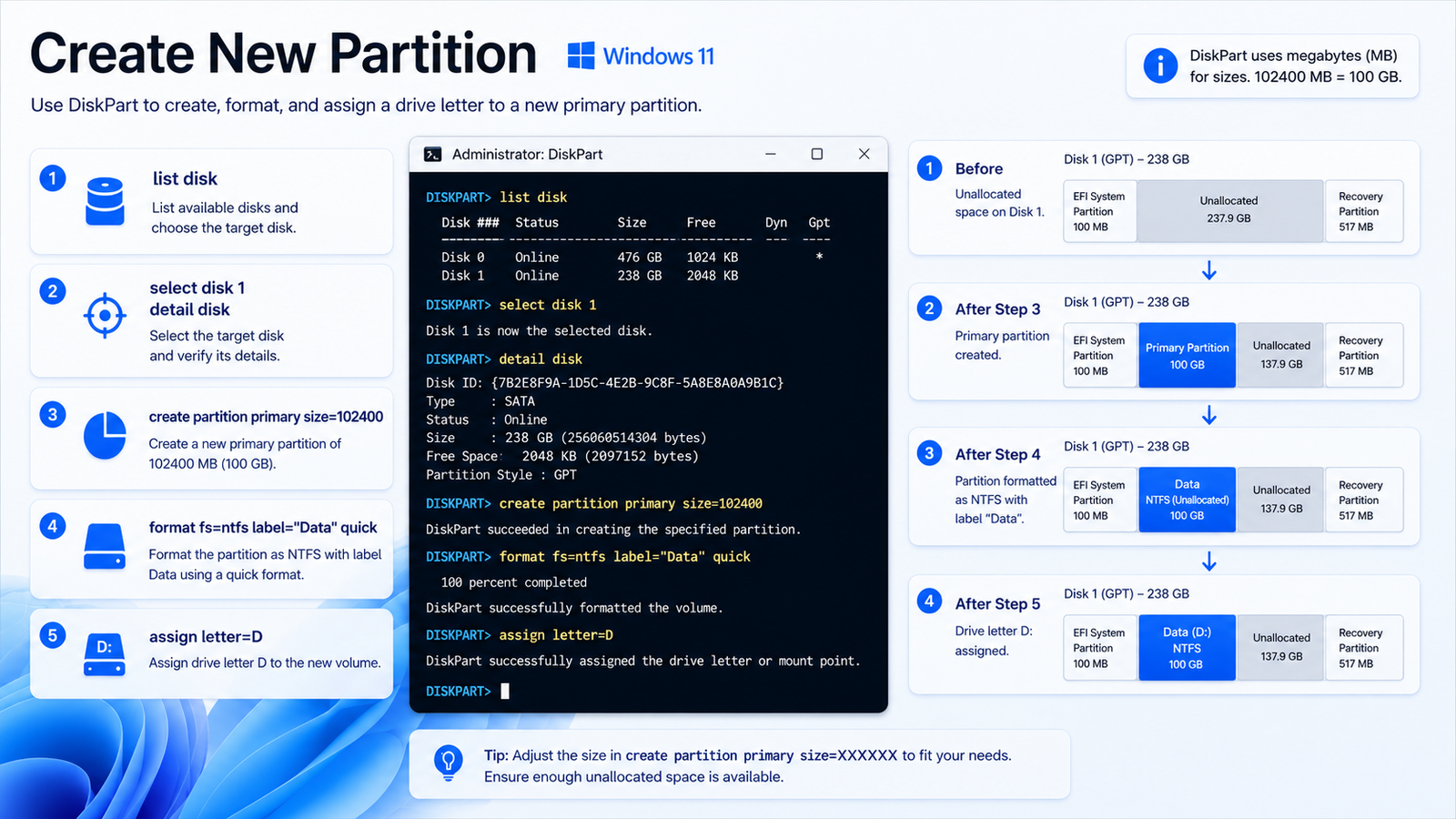Minimize the Administrator: DiskPart window
The height and width of the screenshot is (819, 1456).
771,154
